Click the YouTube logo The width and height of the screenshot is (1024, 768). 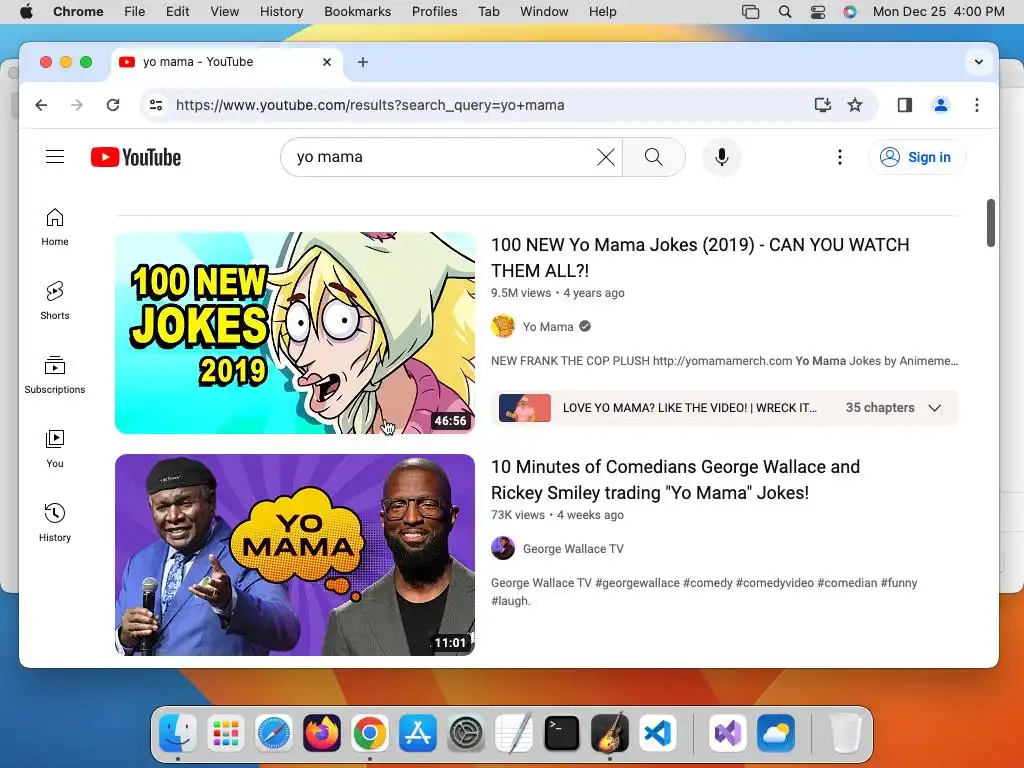(x=136, y=157)
